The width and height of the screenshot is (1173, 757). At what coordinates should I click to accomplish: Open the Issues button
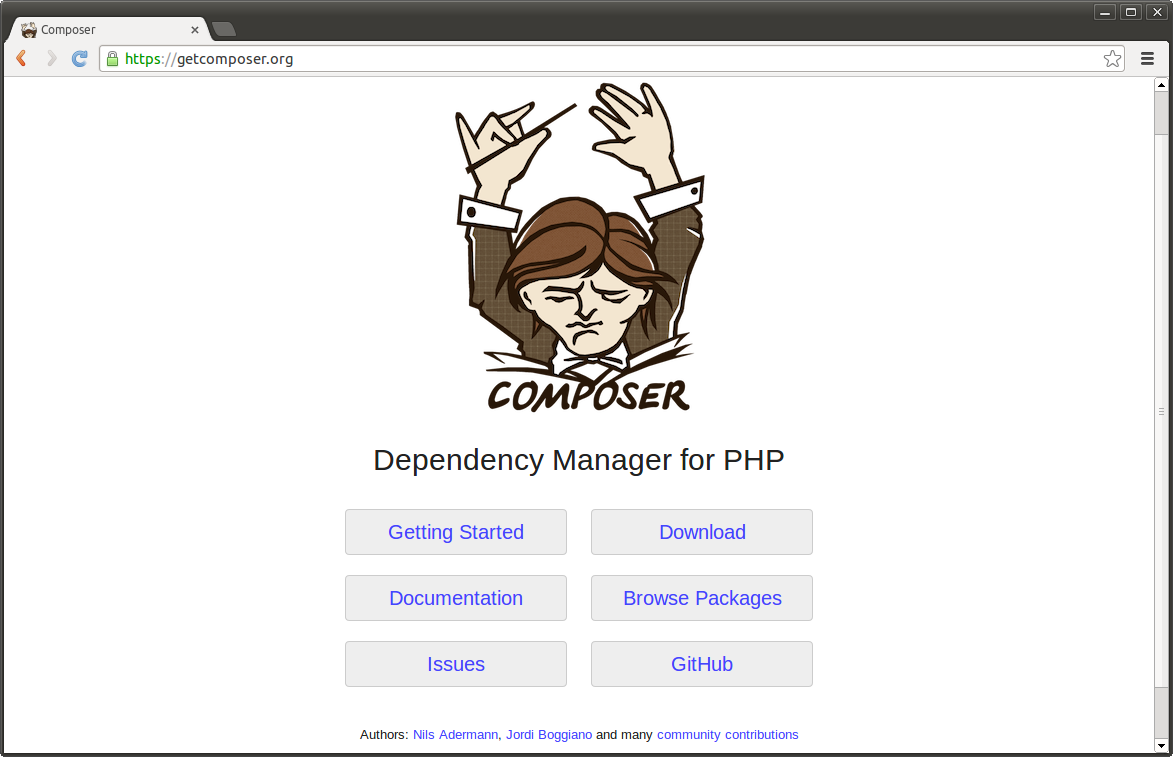click(456, 663)
